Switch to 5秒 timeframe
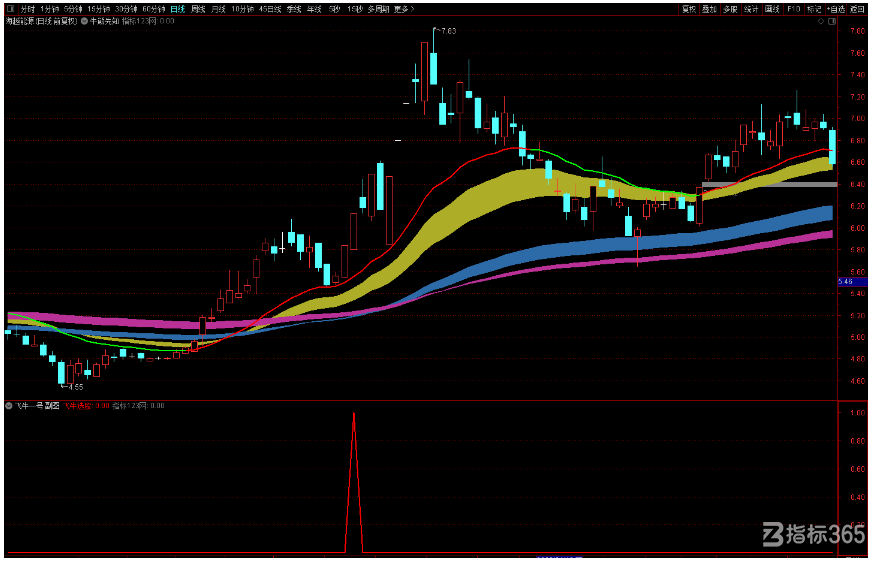The width and height of the screenshot is (874, 562). point(334,9)
